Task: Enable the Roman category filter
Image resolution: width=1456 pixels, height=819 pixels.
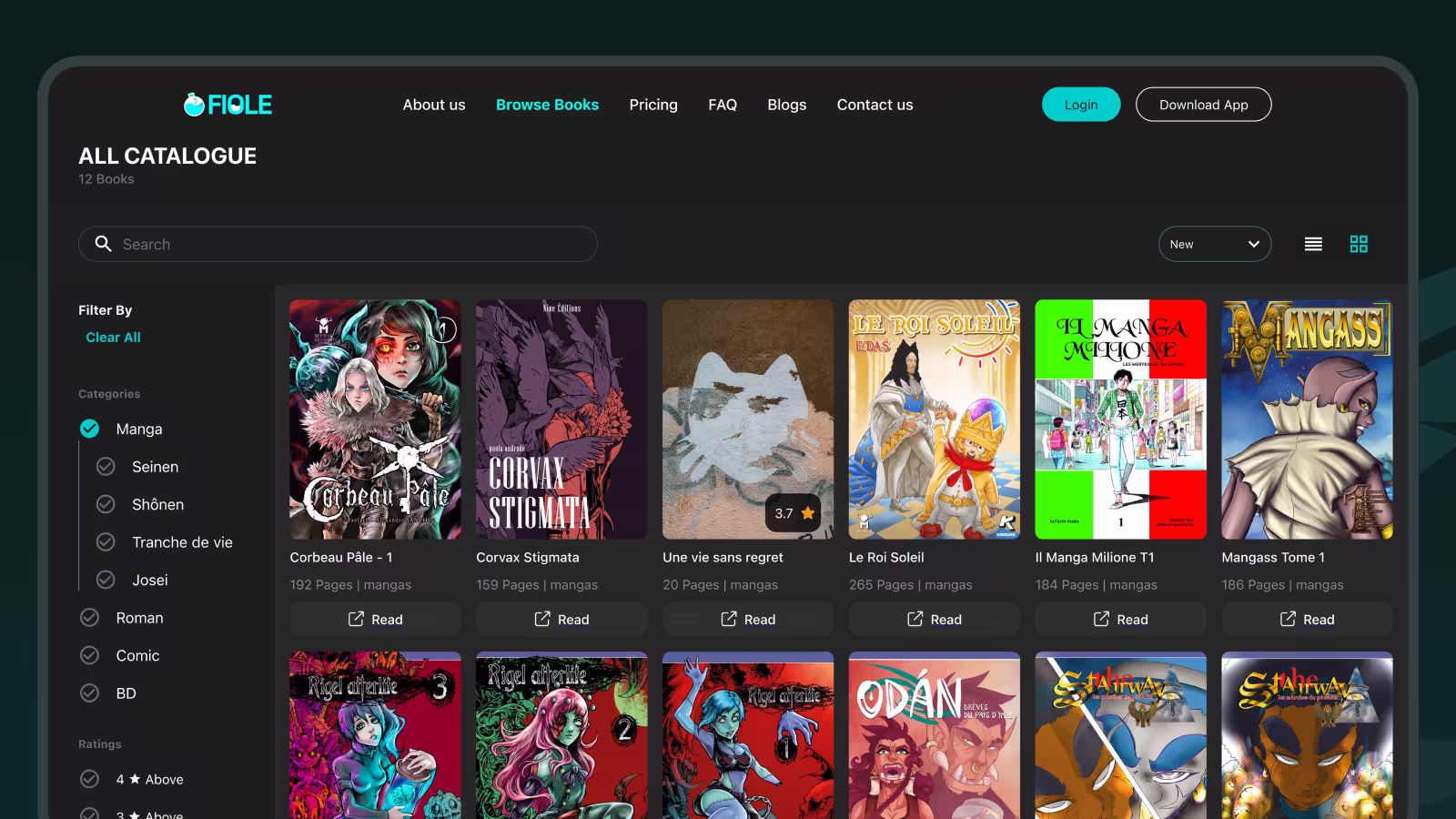Action: pos(89,618)
